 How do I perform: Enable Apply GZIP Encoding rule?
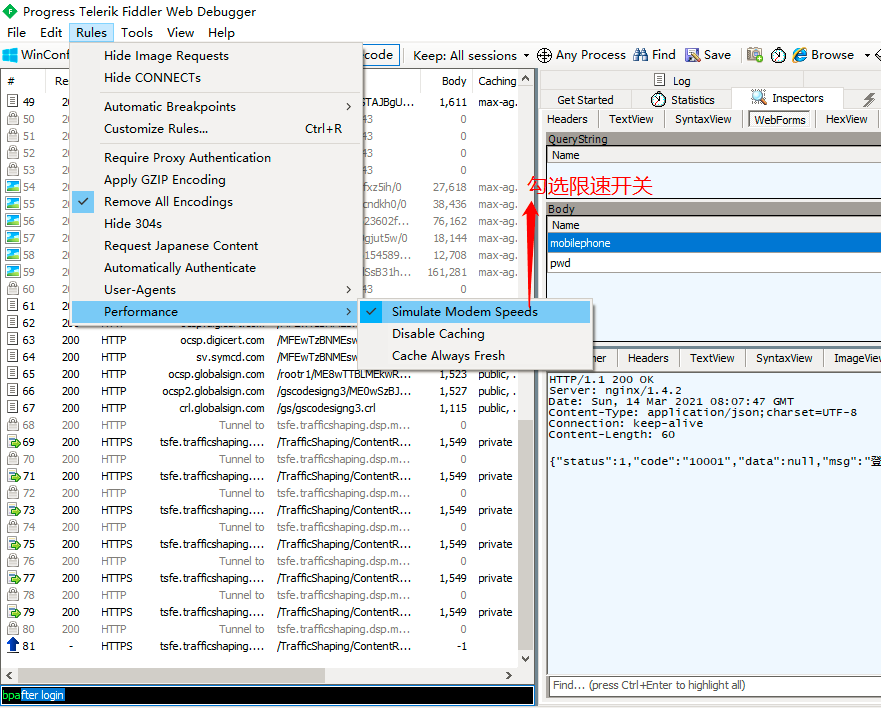(216, 180)
